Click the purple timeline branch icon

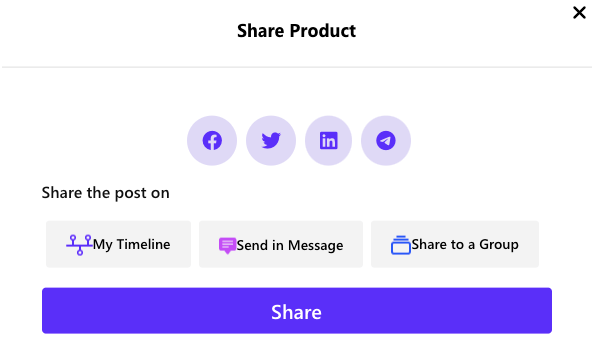click(x=79, y=245)
